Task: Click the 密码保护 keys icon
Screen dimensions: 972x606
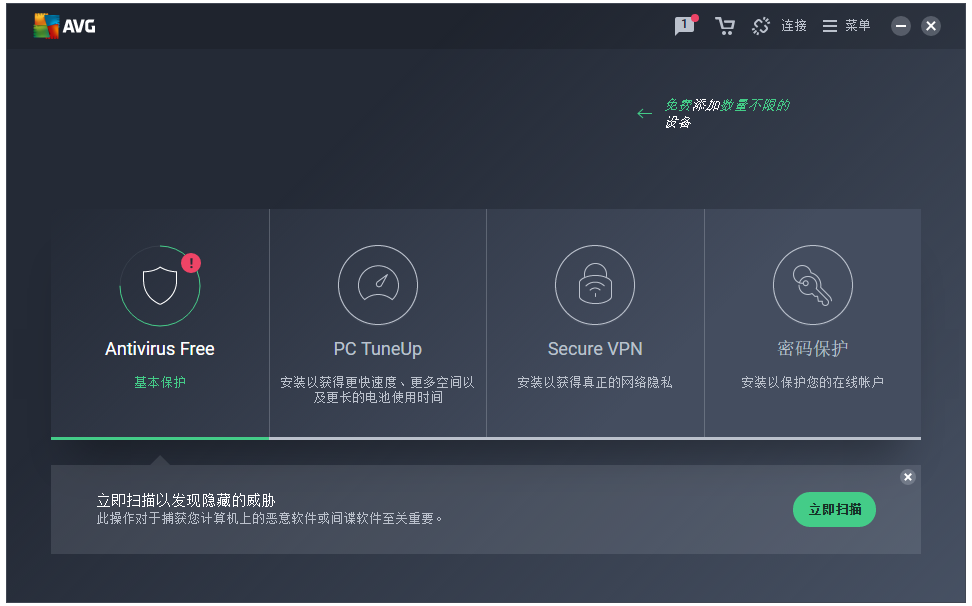Action: [813, 285]
